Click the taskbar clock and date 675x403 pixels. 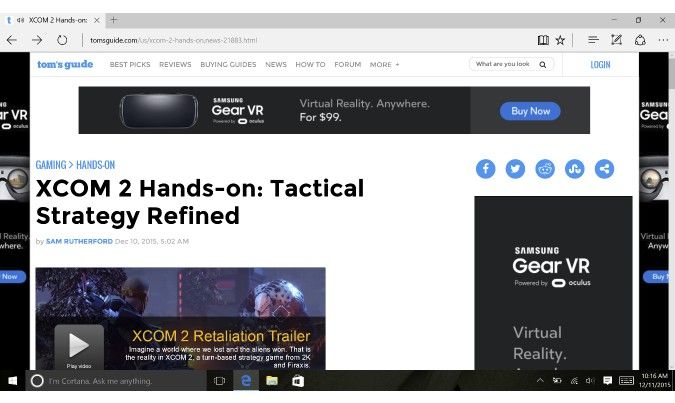coord(654,381)
